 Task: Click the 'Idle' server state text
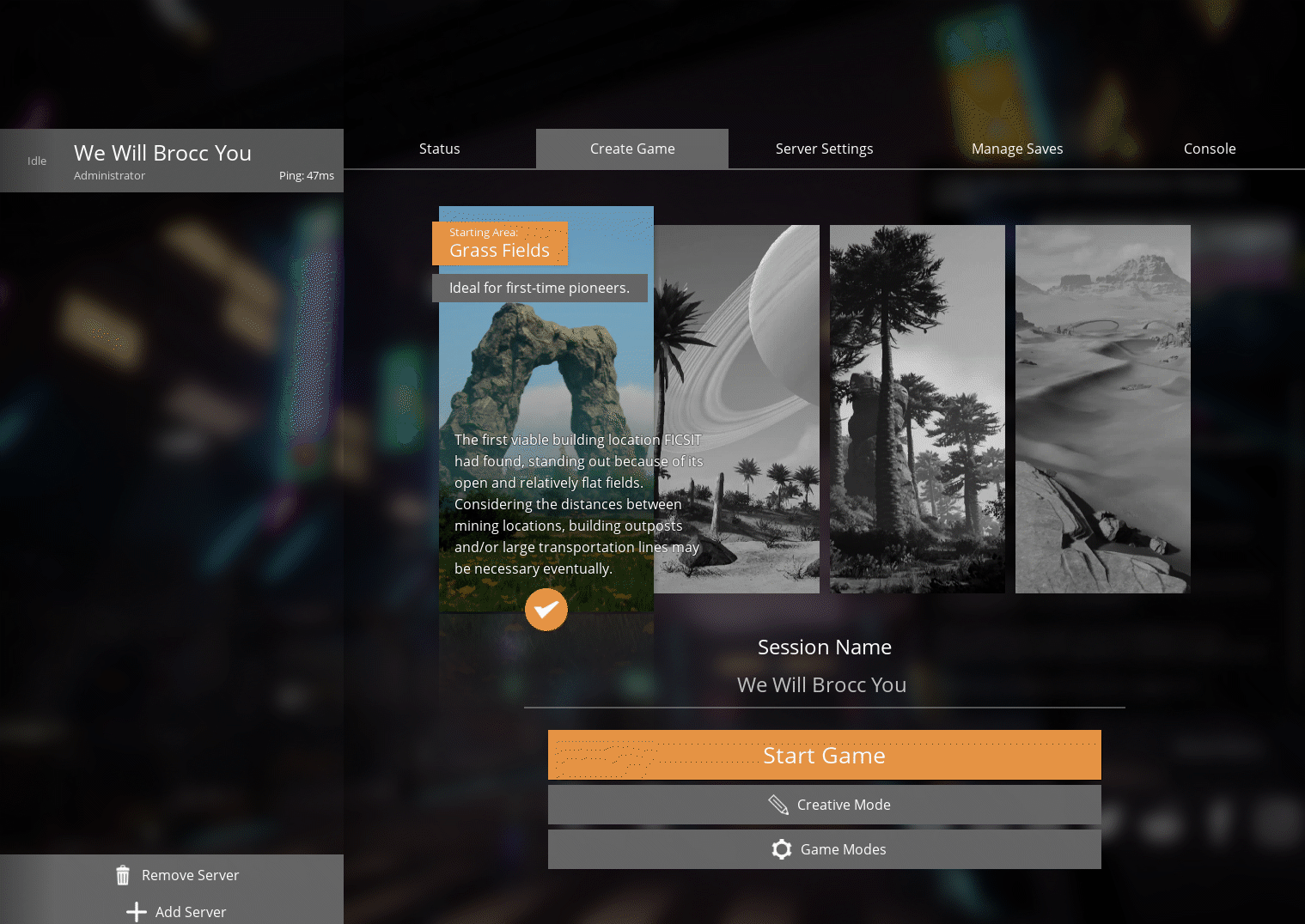pos(37,161)
